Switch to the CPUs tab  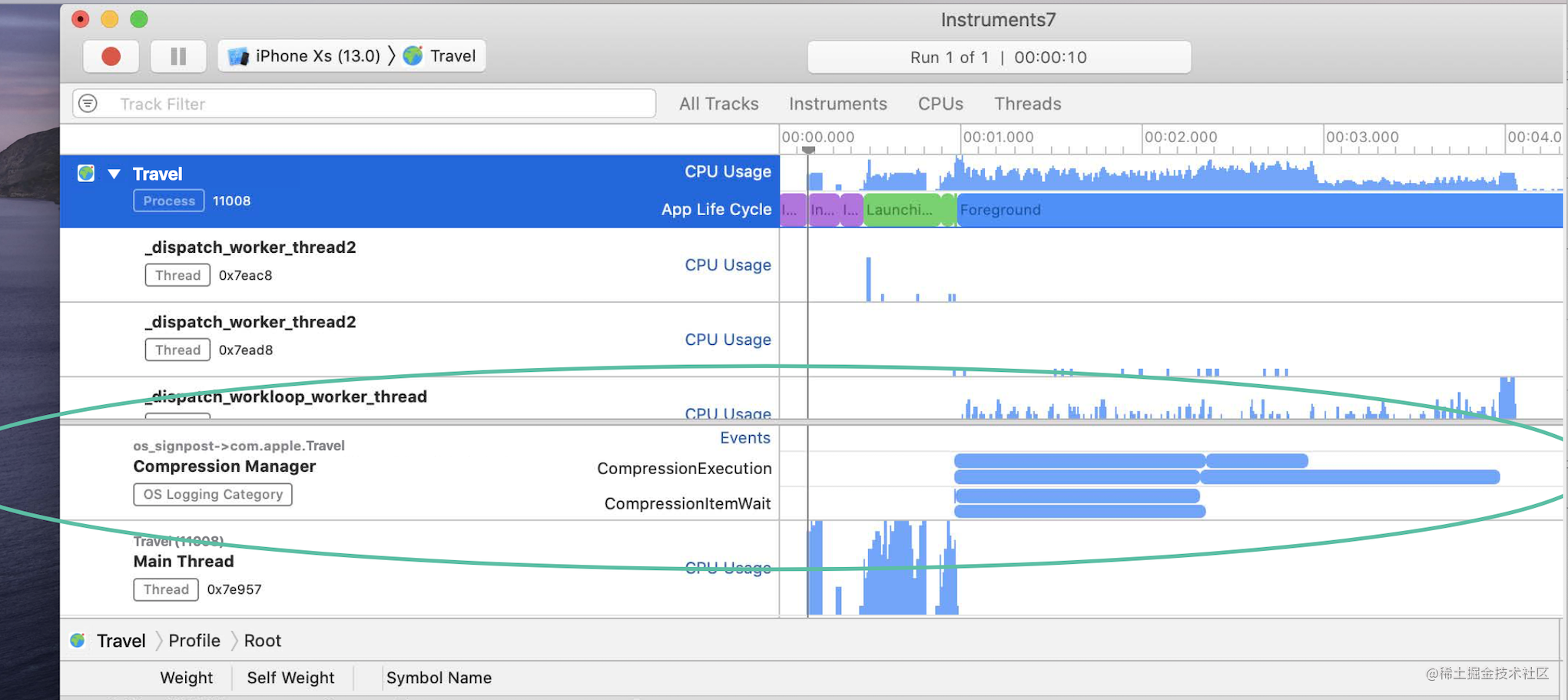coord(940,104)
